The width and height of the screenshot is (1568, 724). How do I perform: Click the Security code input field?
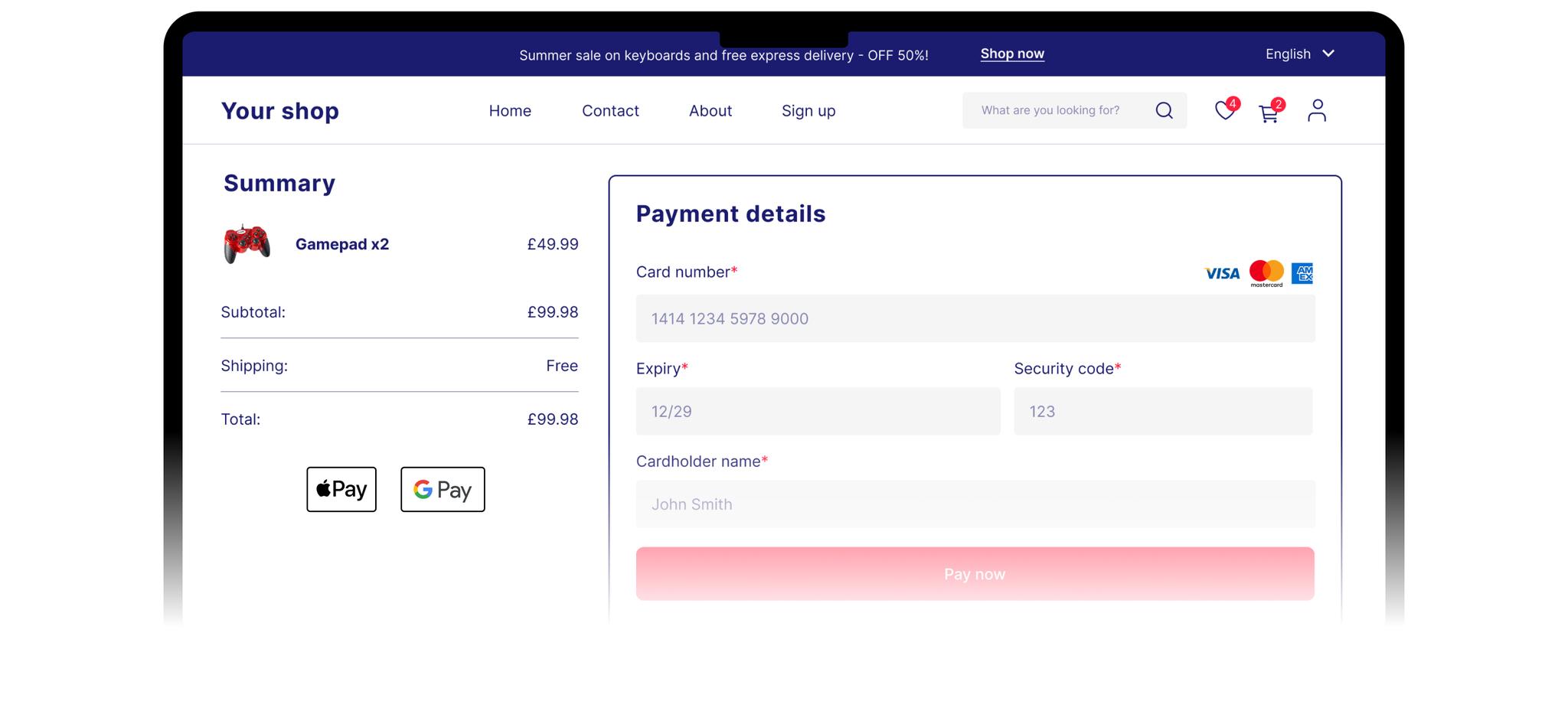point(1162,411)
